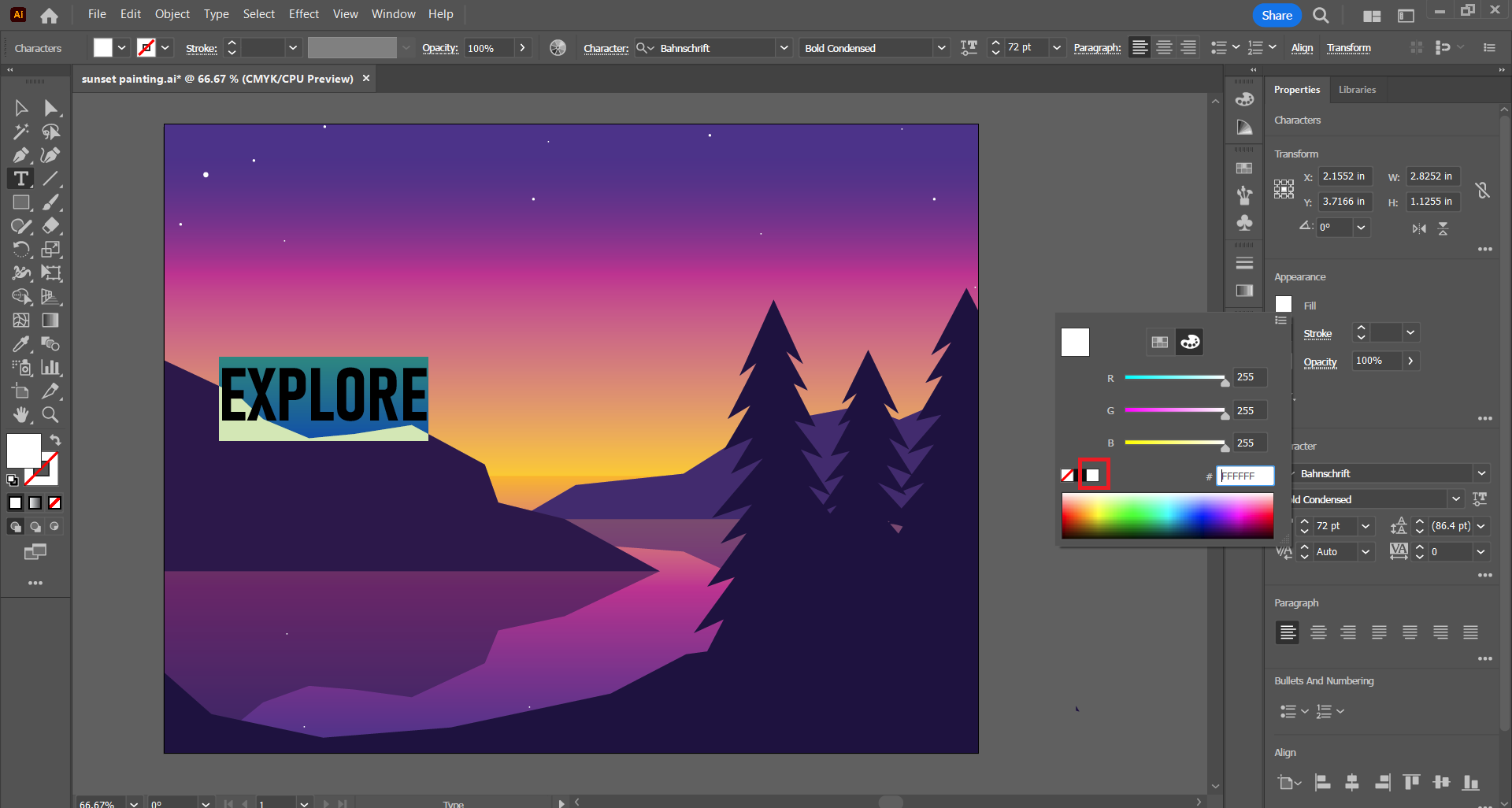Open the Bahnschrift font family dropdown

tap(1482, 473)
